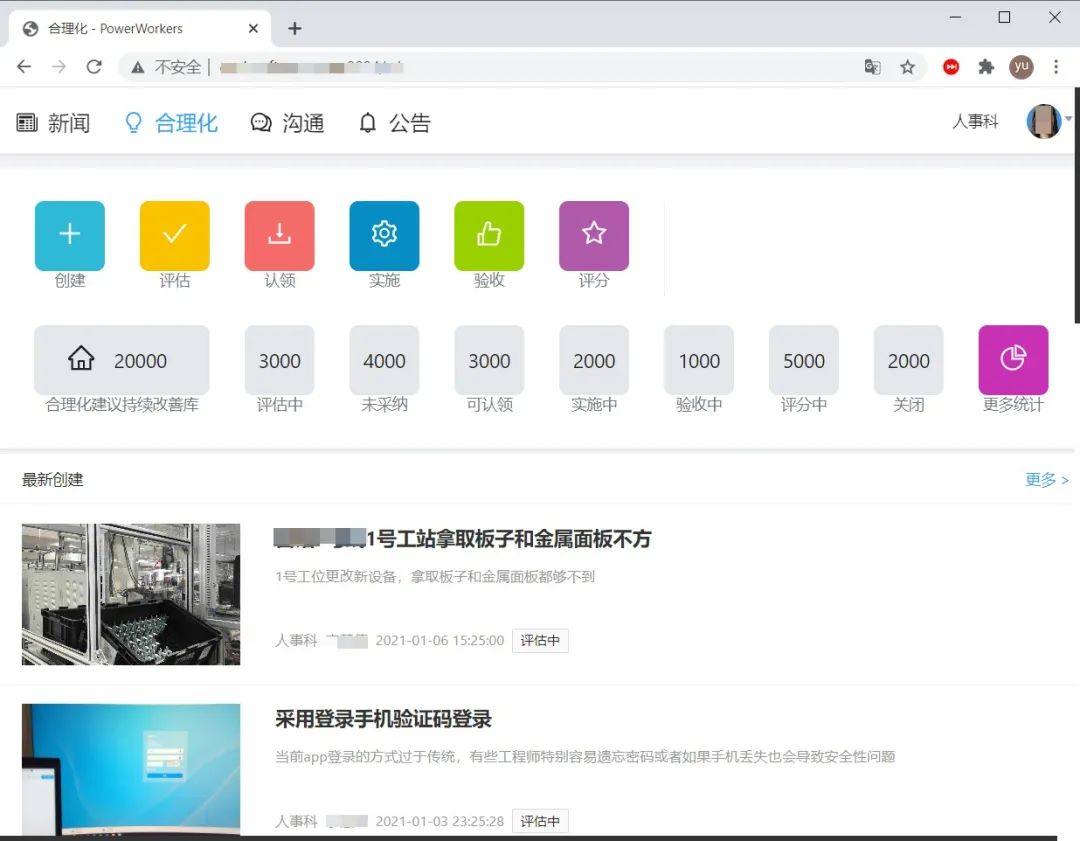1080x841 pixels.
Task: Close the 合理化 - PowerWorkers tab
Action: [253, 28]
